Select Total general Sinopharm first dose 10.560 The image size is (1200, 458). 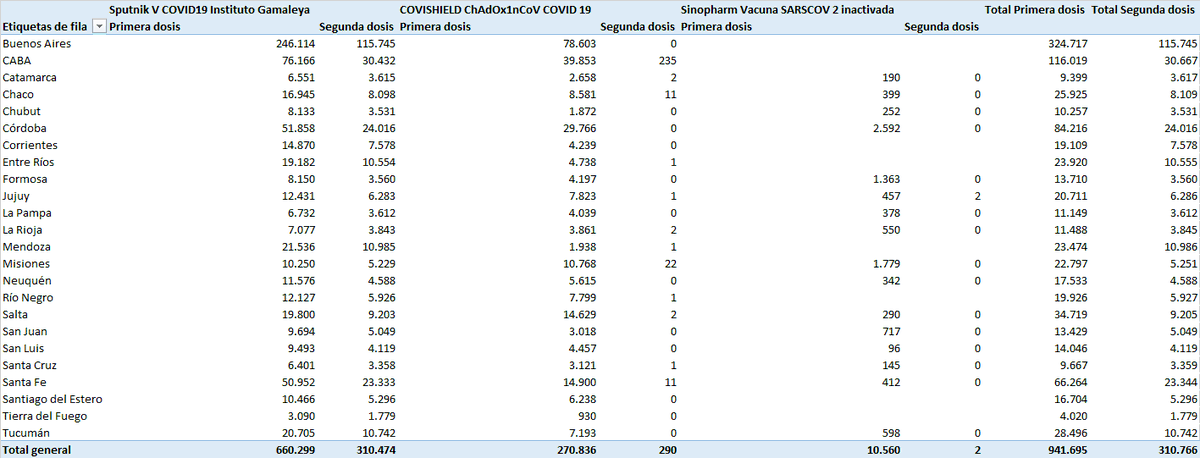[884, 451]
